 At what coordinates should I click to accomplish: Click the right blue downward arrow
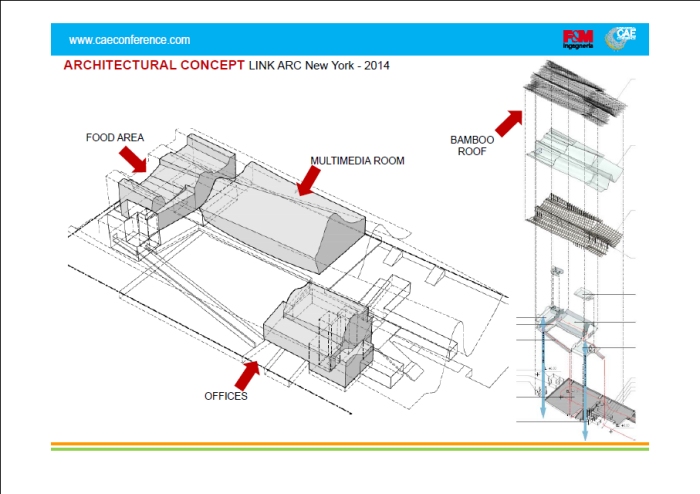coord(583,400)
